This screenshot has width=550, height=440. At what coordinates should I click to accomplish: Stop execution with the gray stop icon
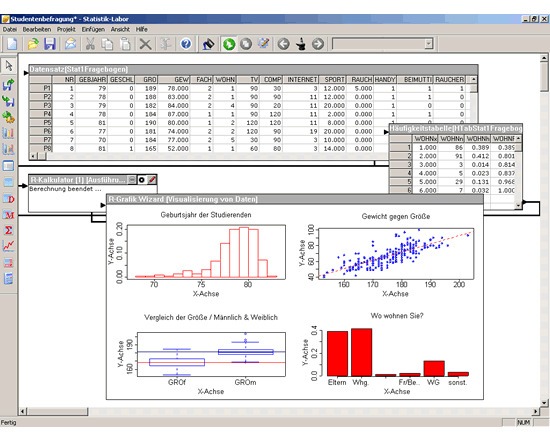click(x=246, y=44)
